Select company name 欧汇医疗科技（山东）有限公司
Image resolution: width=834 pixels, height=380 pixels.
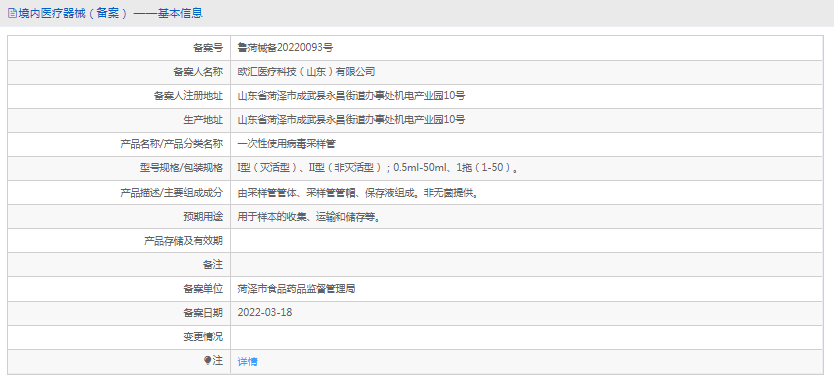(306, 72)
